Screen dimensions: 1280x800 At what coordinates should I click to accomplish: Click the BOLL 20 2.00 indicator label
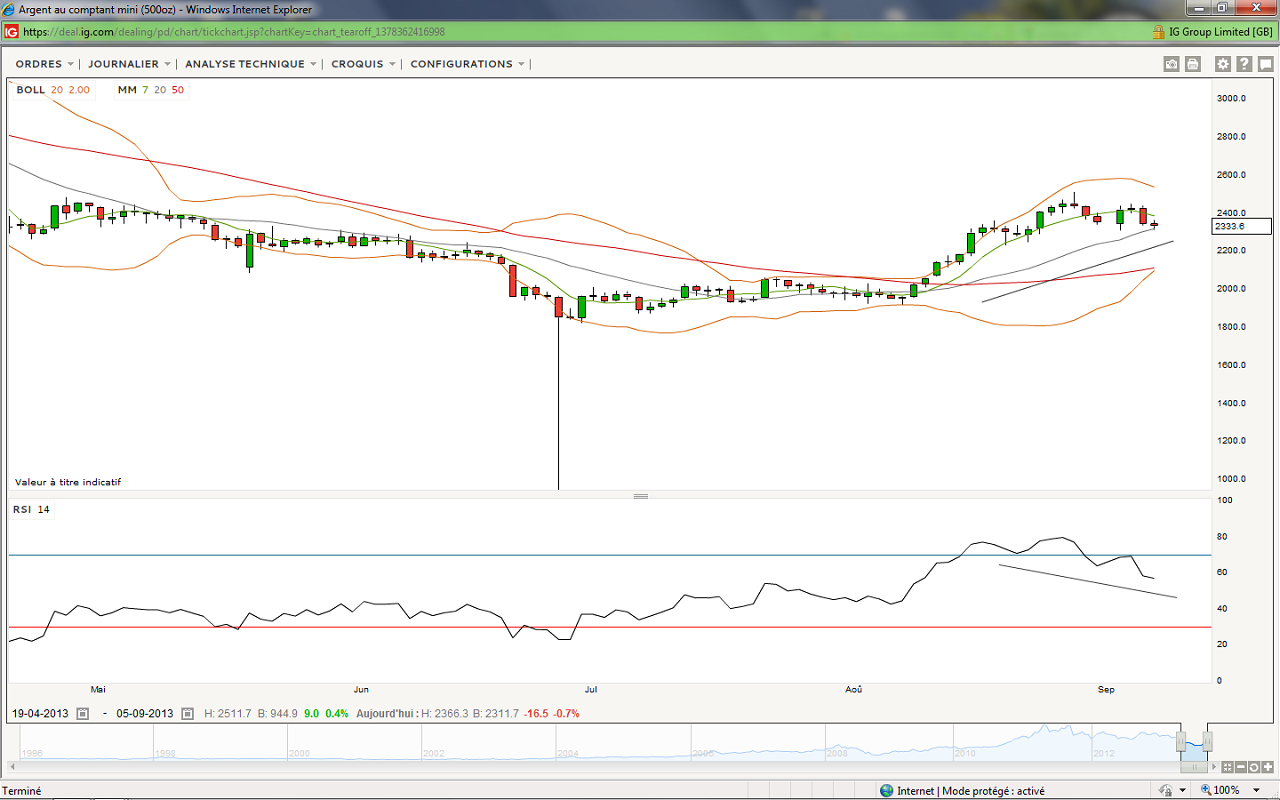(x=53, y=90)
